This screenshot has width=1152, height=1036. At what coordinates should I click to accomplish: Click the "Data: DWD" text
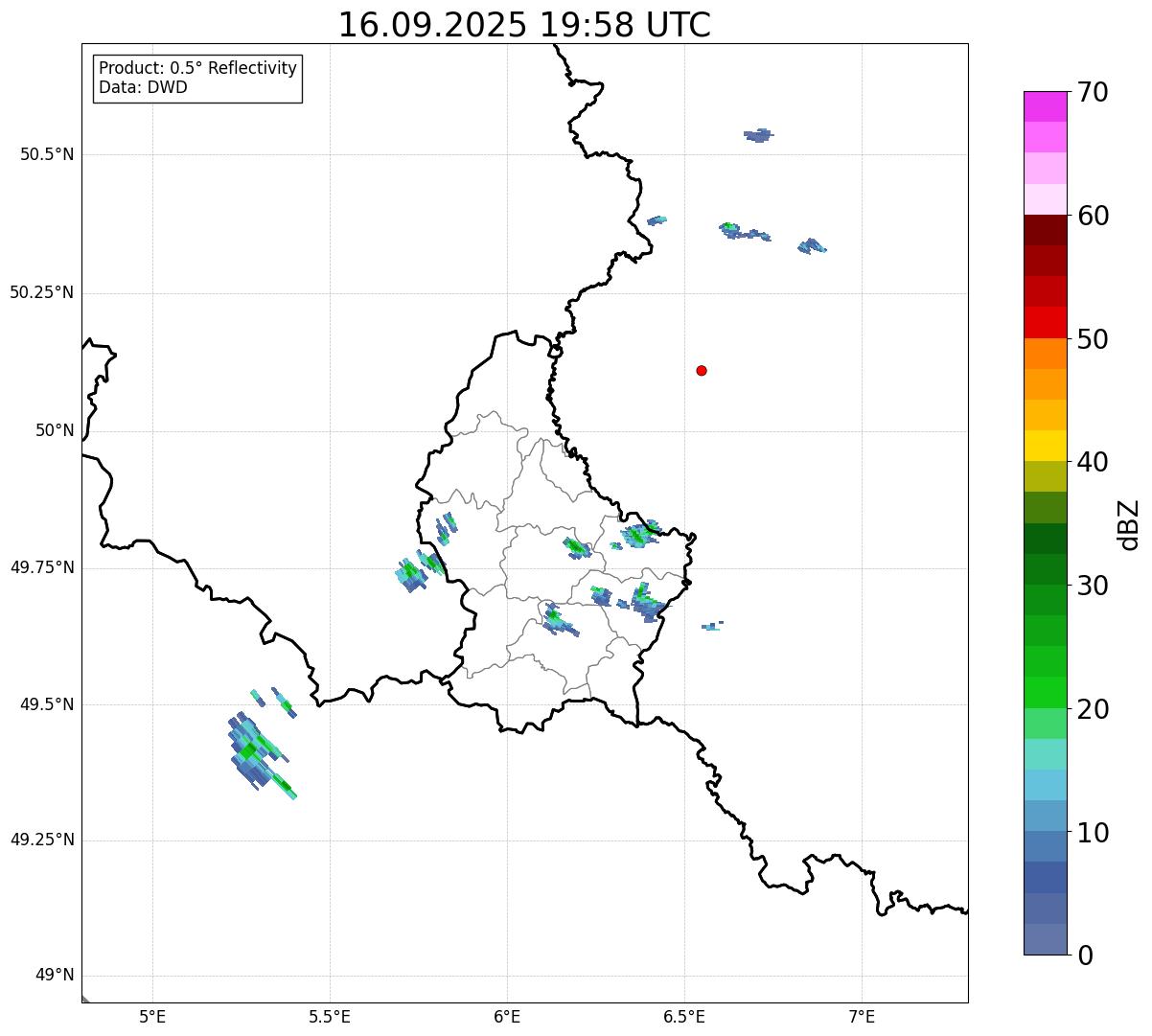[143, 88]
